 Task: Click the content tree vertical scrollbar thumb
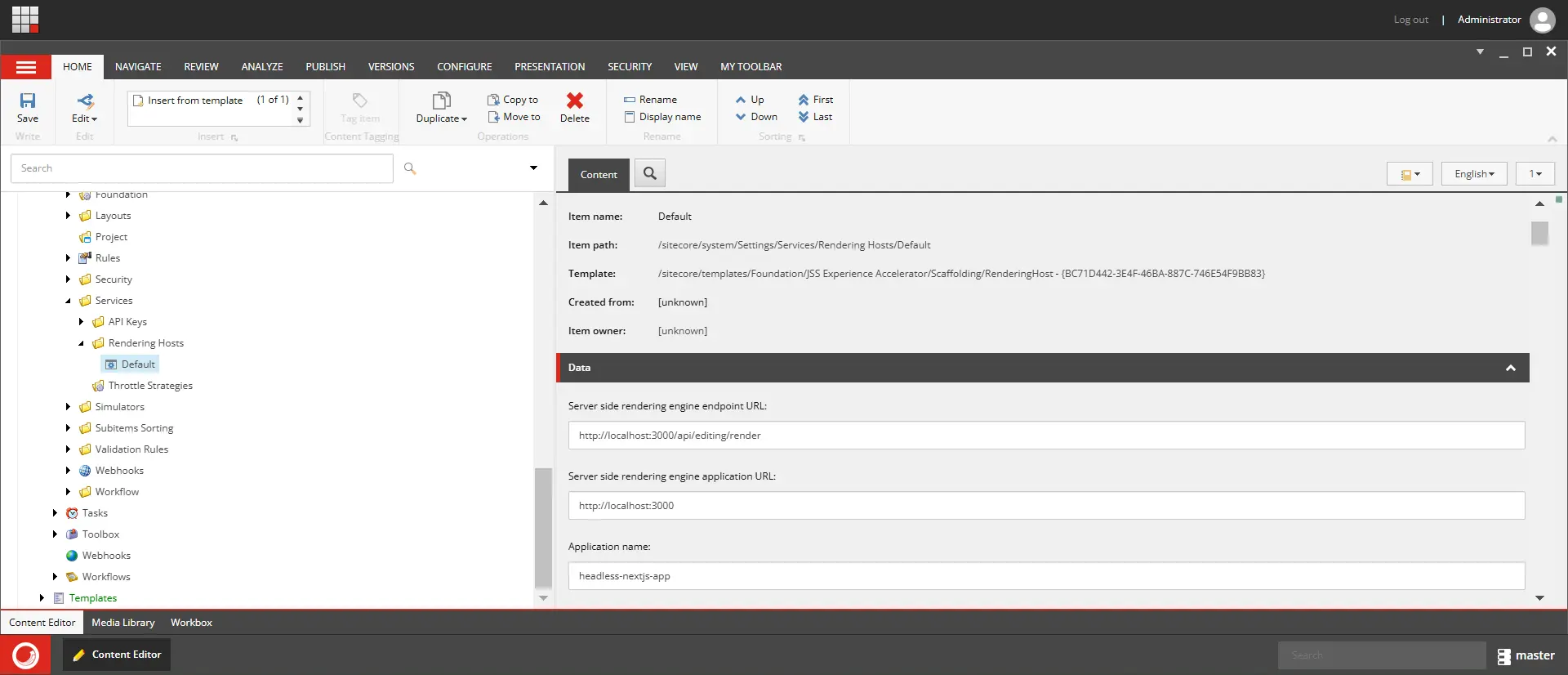[543, 528]
